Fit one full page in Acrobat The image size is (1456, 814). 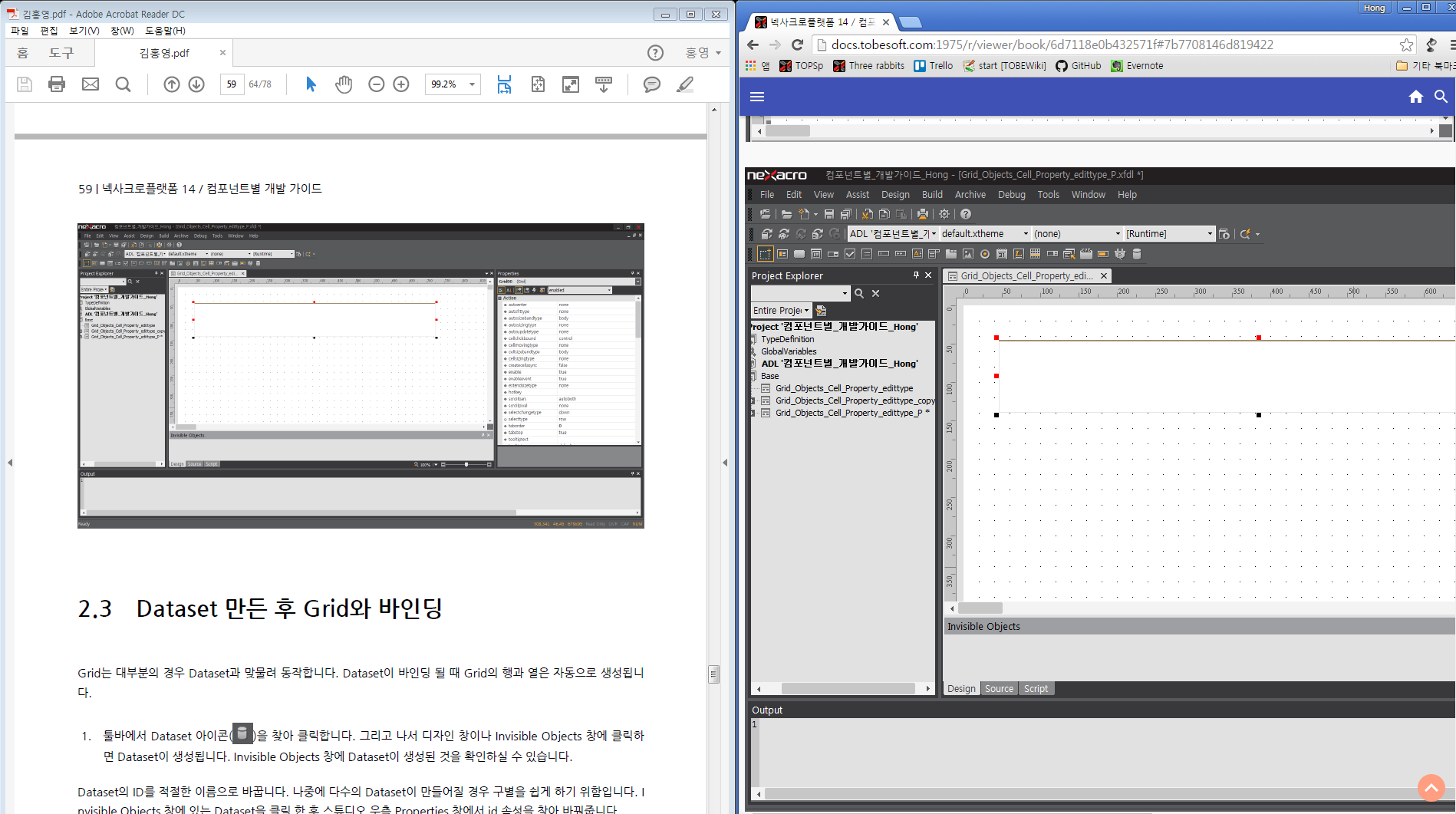[x=538, y=84]
